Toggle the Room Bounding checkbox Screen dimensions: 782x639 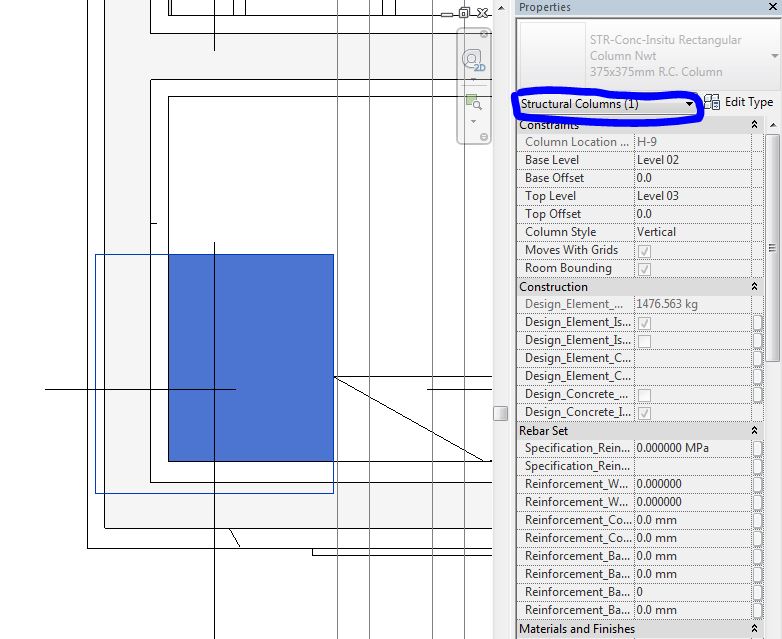coord(644,269)
